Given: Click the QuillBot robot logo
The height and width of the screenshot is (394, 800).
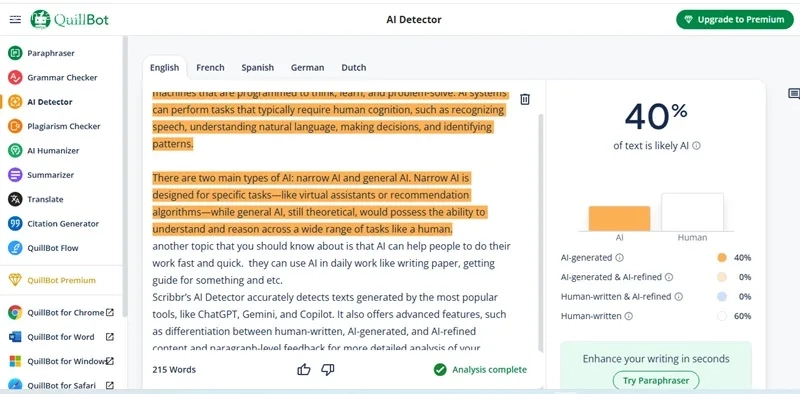Looking at the screenshot, I should coord(40,19).
